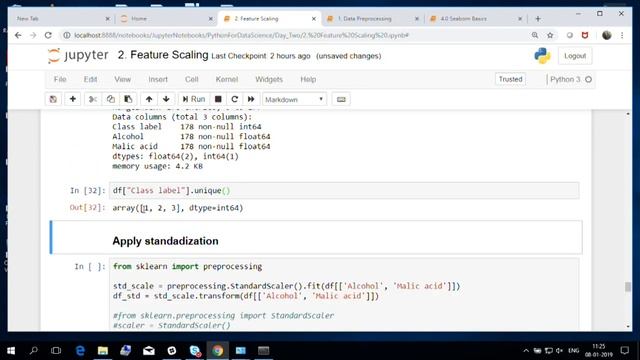The image size is (640, 360).
Task: Switch to the 4.0 Seaborn Basics tab
Action: 476,19
